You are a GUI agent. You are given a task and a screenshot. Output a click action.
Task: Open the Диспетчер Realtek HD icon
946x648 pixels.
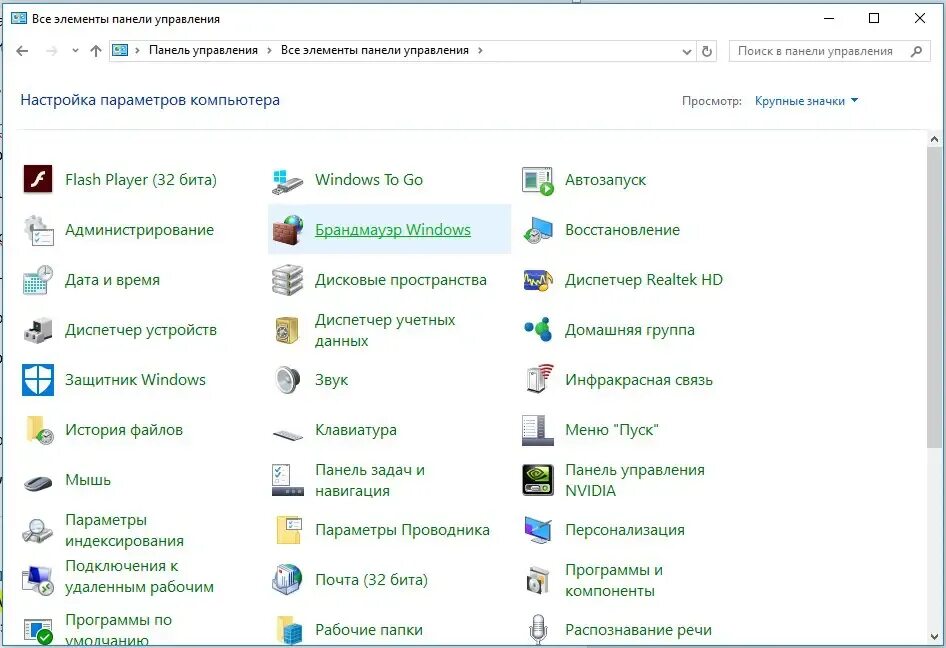click(538, 281)
